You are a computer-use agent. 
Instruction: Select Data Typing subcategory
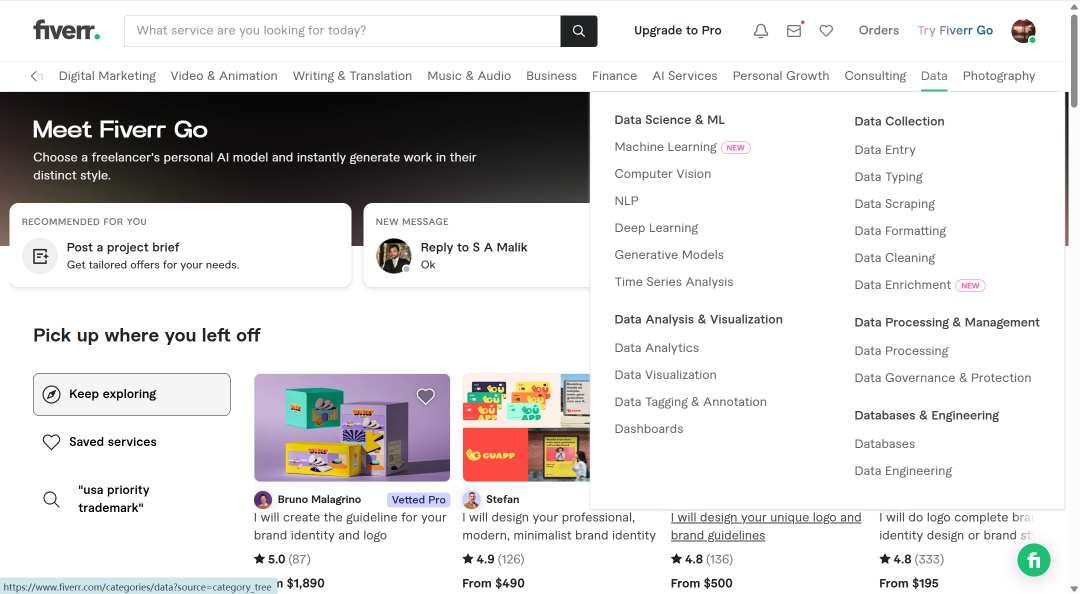coord(889,176)
